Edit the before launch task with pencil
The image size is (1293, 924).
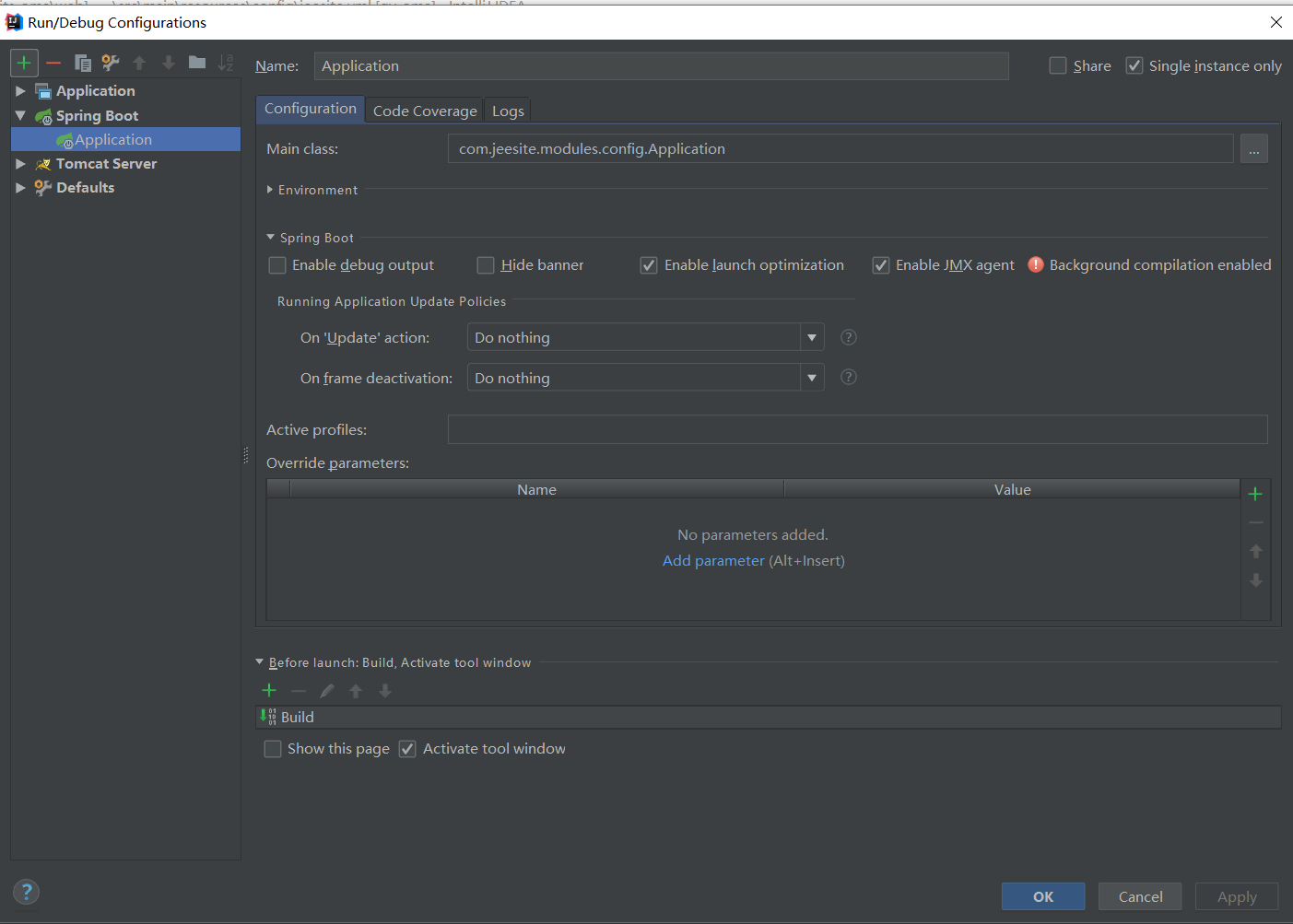point(327,690)
